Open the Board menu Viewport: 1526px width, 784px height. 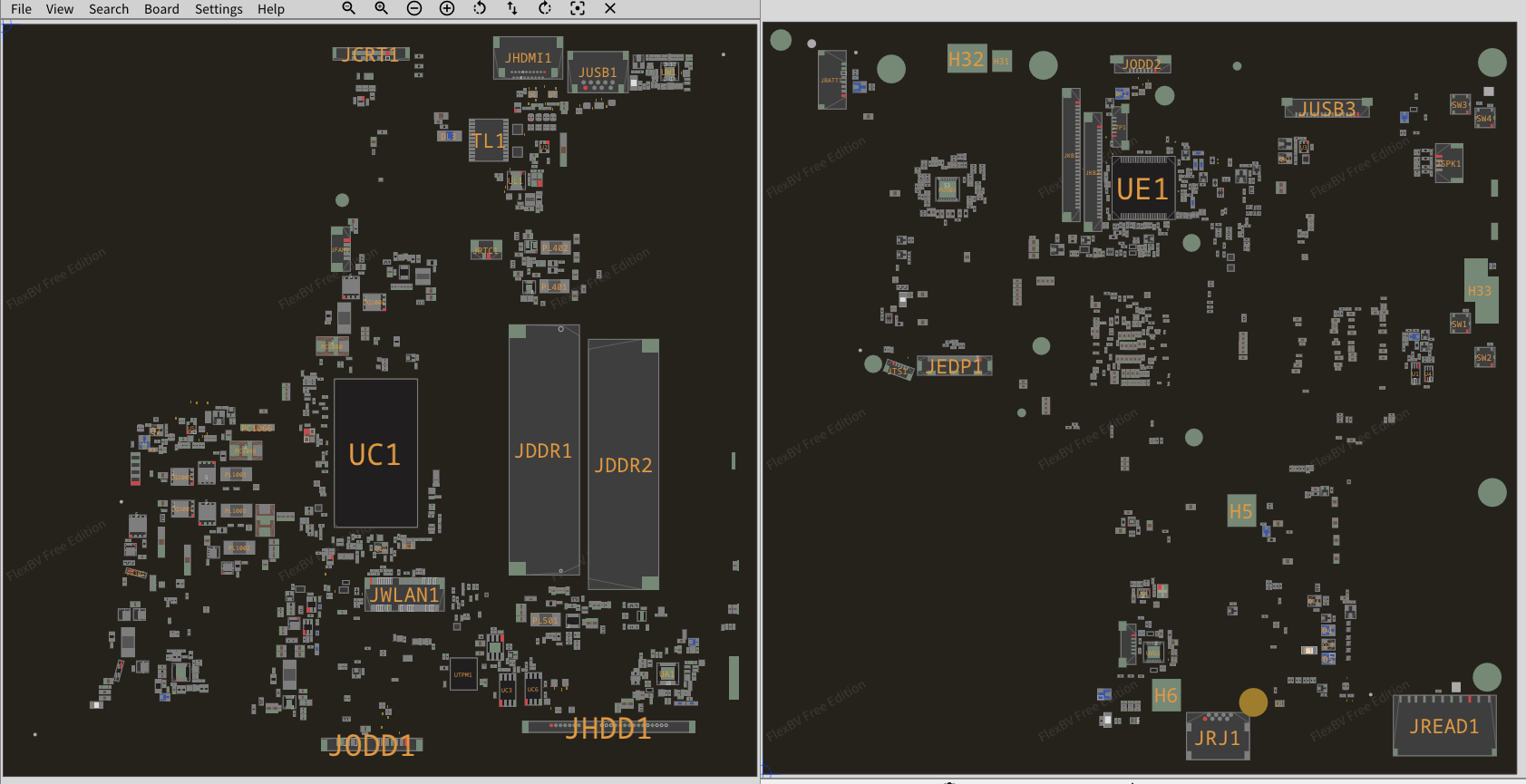161,9
